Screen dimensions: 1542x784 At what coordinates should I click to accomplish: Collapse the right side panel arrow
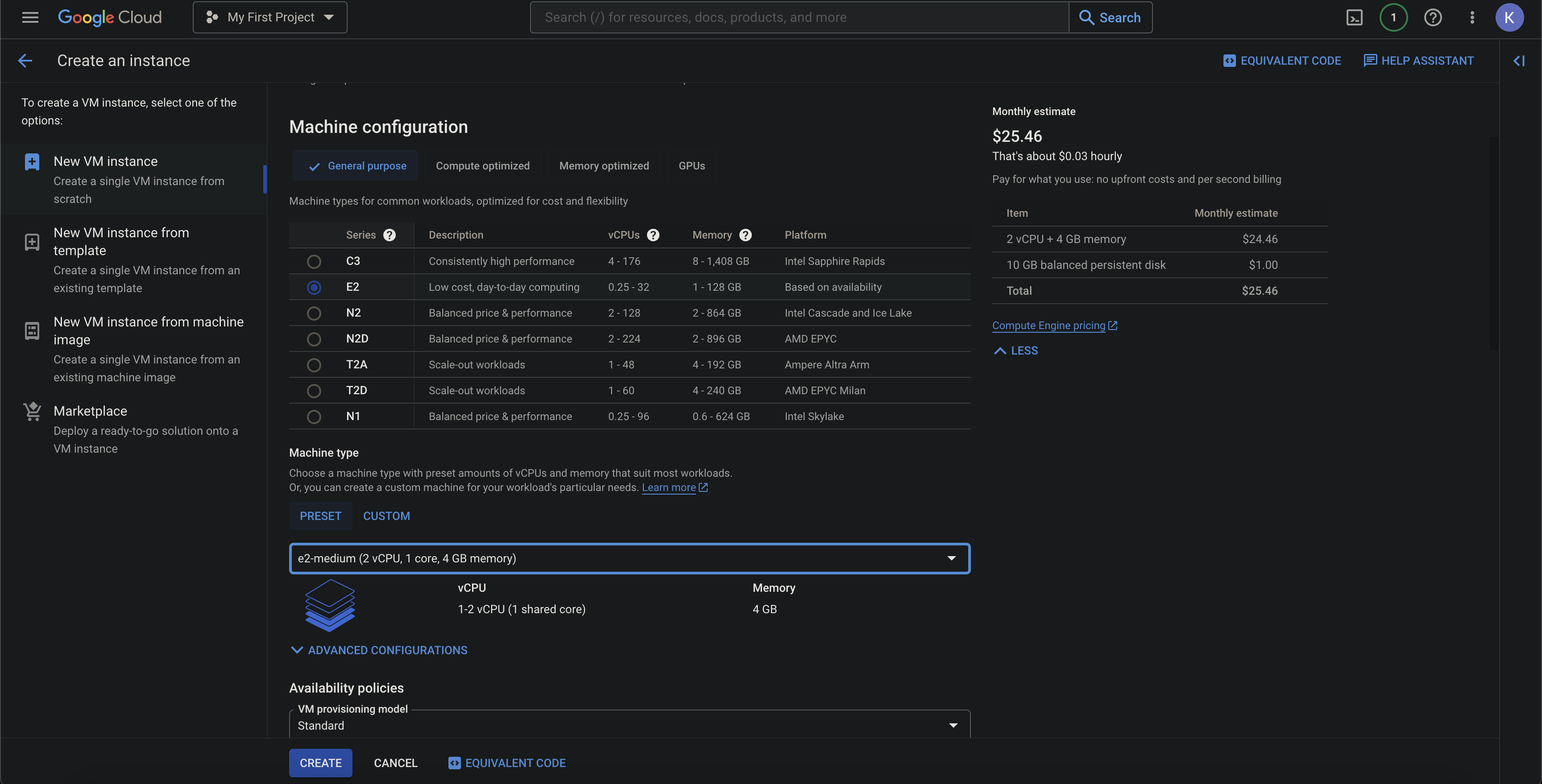tap(1519, 61)
